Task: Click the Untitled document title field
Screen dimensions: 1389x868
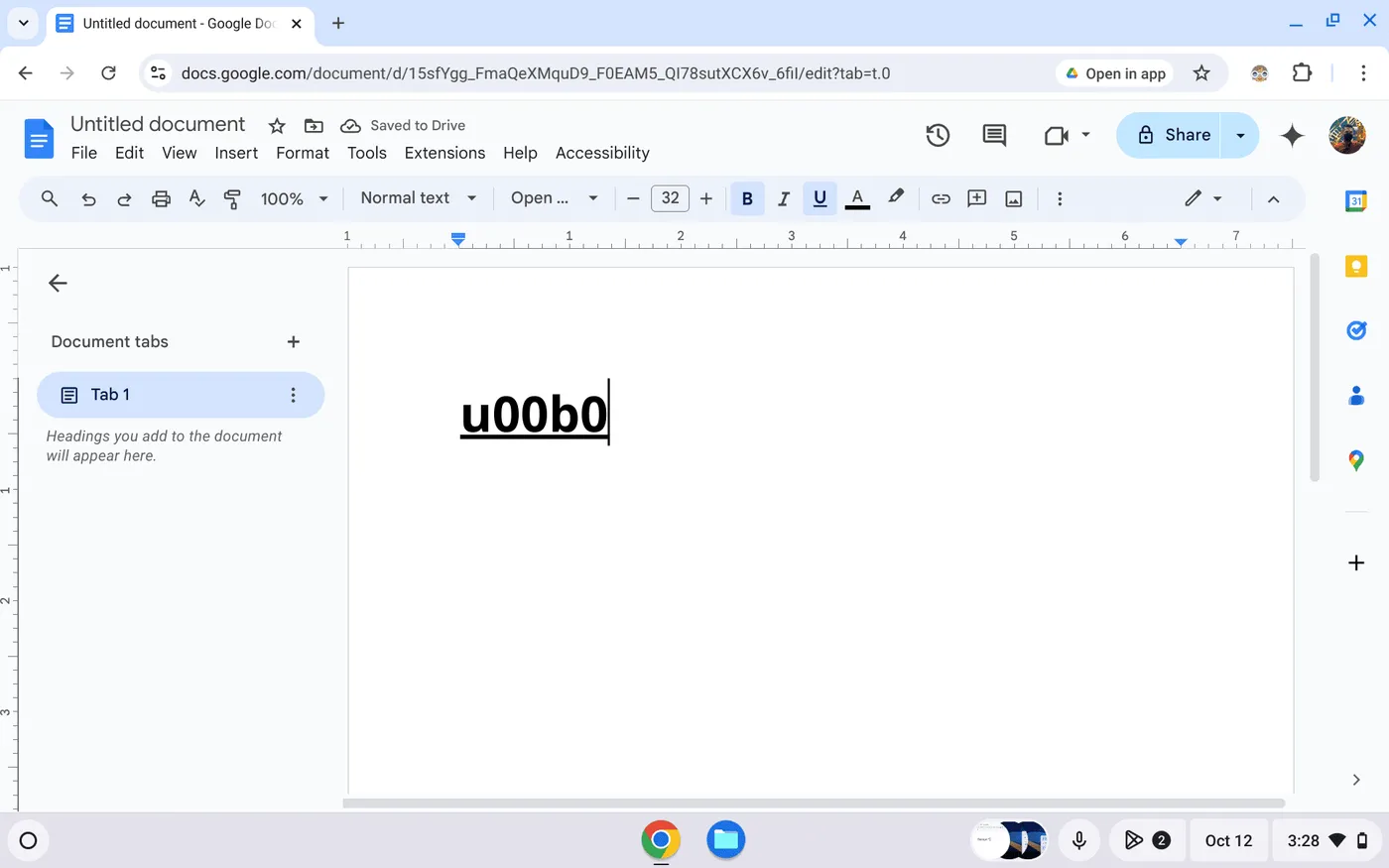Action: (158, 124)
